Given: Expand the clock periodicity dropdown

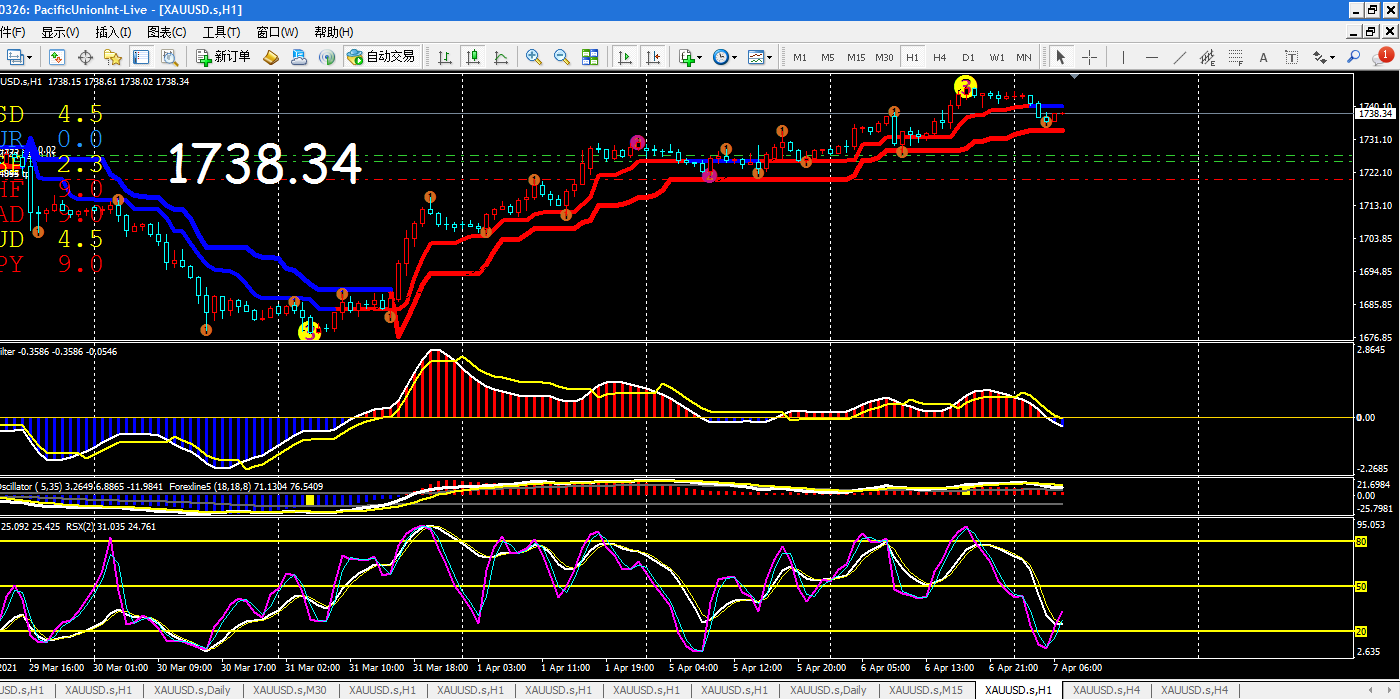Looking at the screenshot, I should 724,57.
